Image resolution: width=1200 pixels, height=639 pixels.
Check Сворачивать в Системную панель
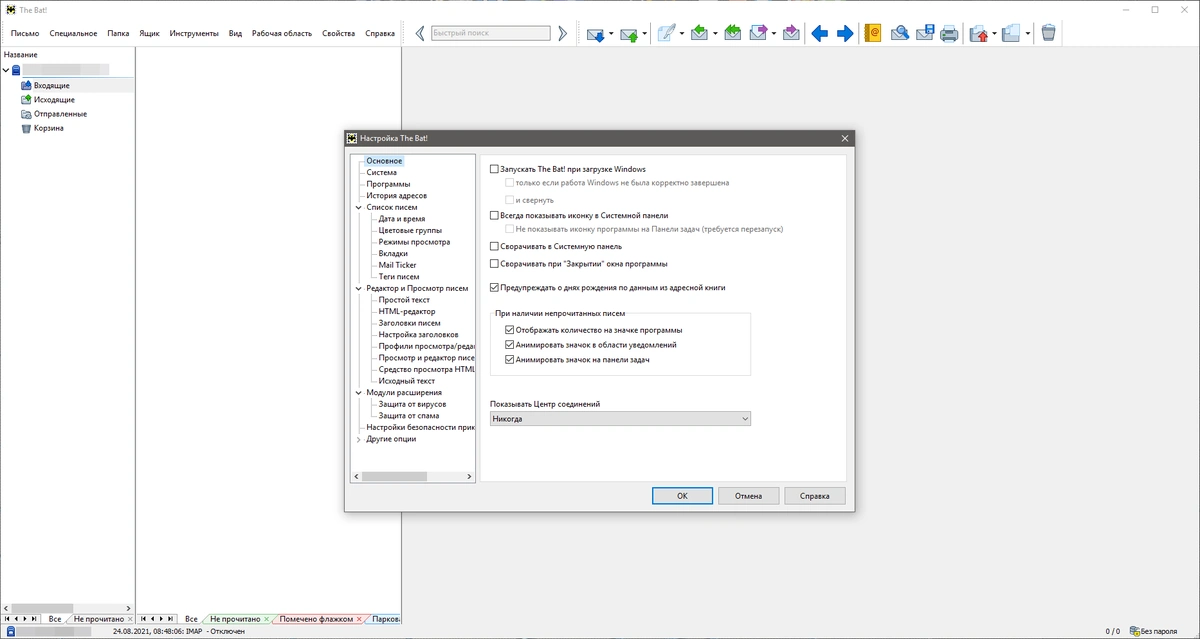point(494,246)
